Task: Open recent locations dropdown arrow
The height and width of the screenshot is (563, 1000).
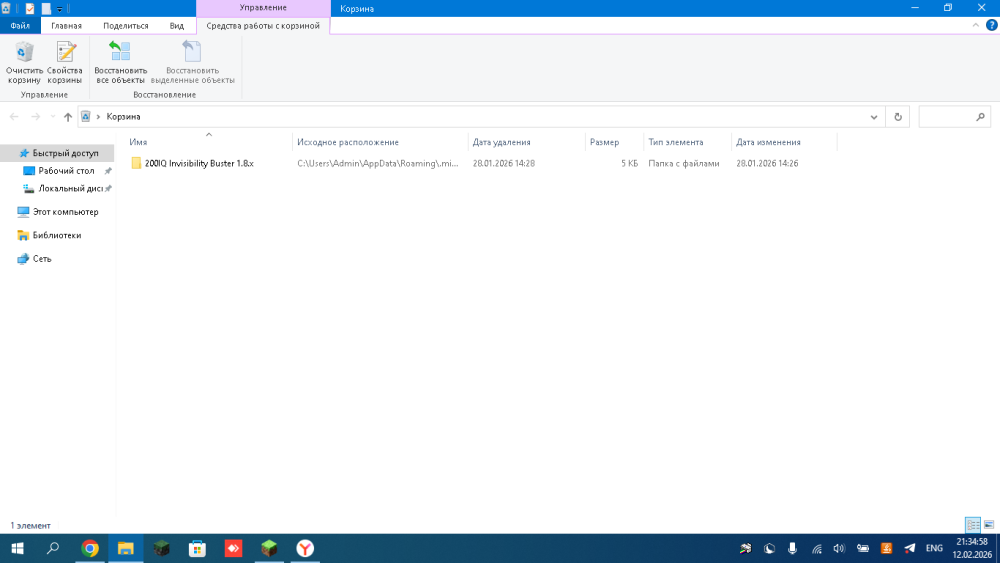Action: tap(53, 117)
